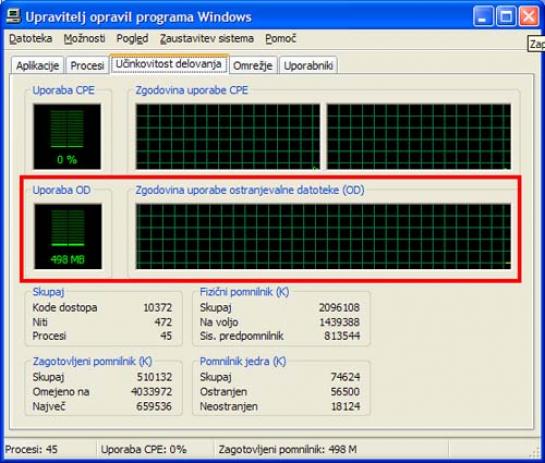Click the page file usage history graph
Image resolution: width=545 pixels, height=463 pixels.
323,236
